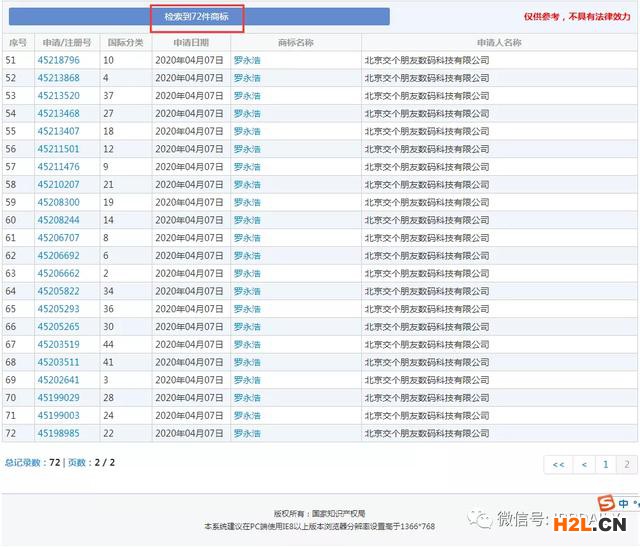Screen dimensions: 640x547
Task: Click trademark name 罗永浩 in row 68
Action: [247, 362]
